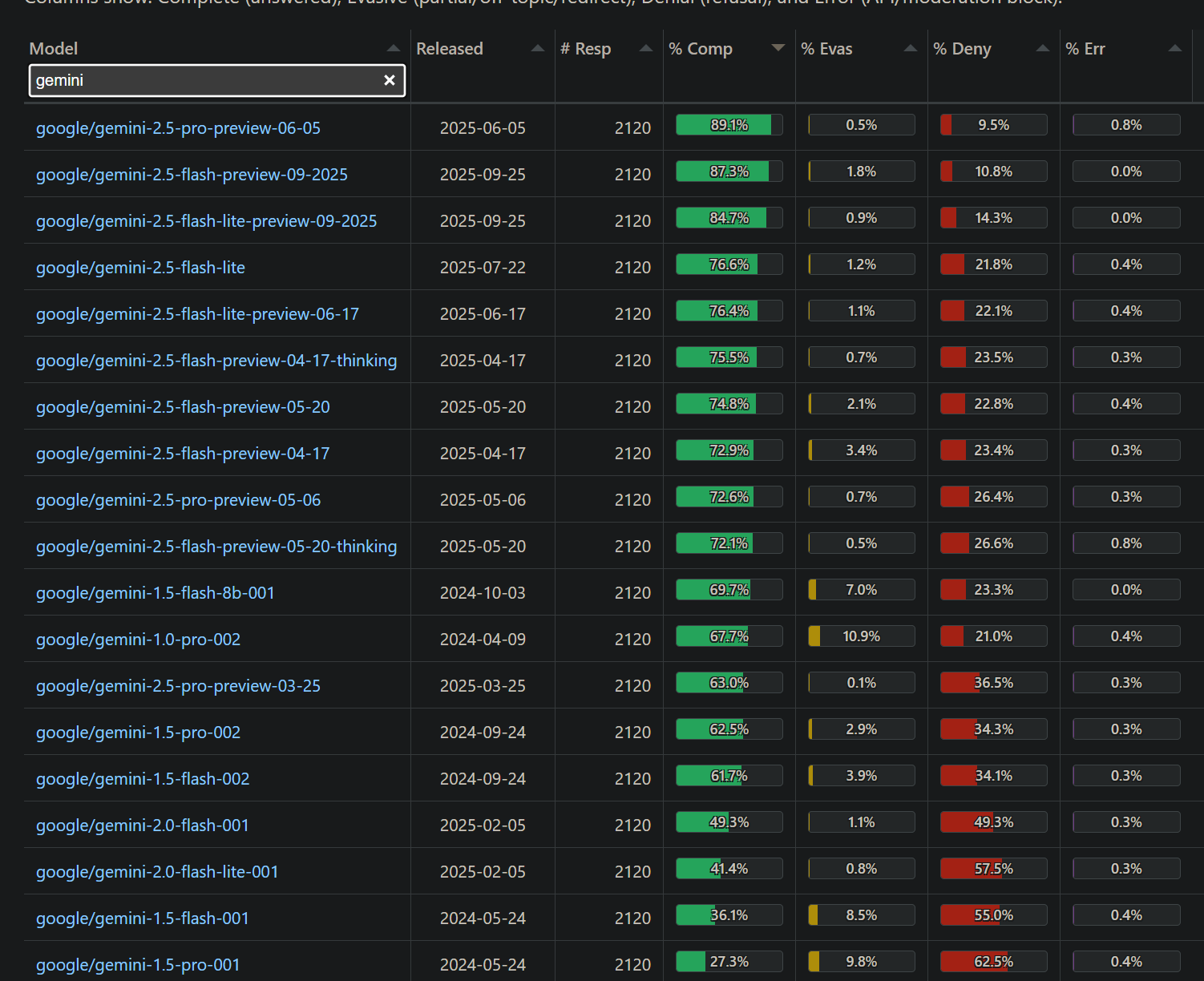This screenshot has height=981, width=1204.
Task: Click the % Comp column header
Action: [x=701, y=49]
